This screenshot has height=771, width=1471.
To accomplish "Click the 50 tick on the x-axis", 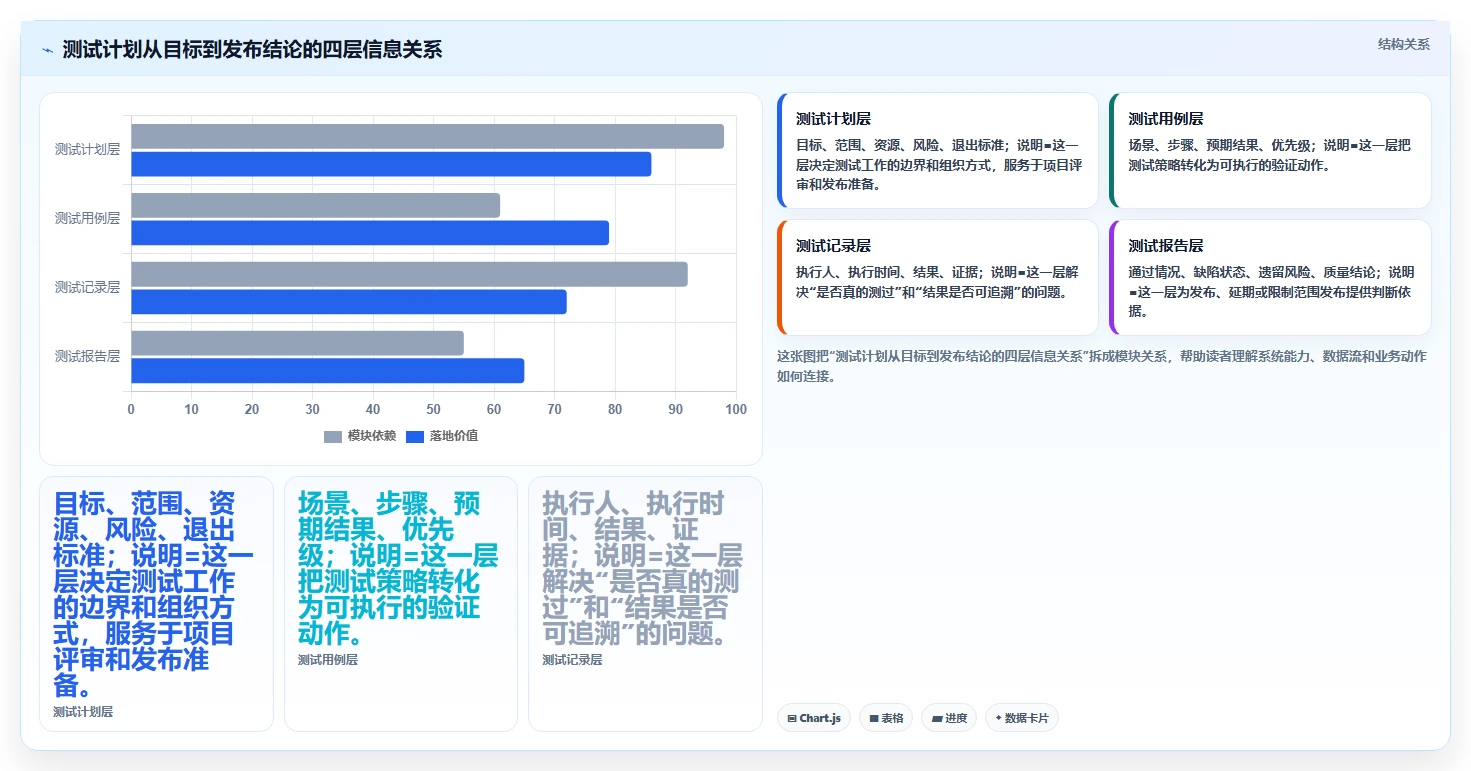I will coord(433,409).
